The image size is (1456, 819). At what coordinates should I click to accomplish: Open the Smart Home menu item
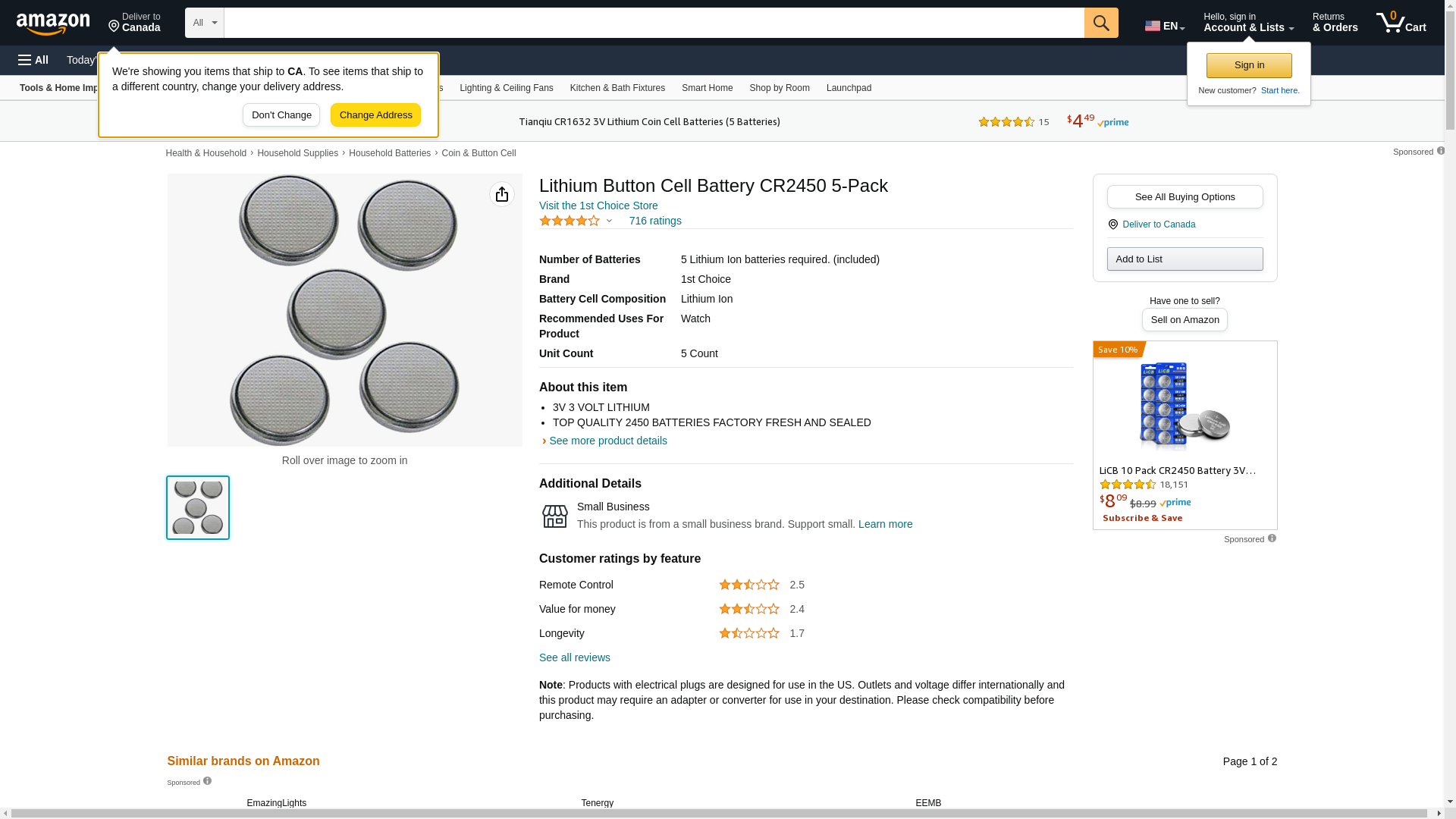coord(707,88)
